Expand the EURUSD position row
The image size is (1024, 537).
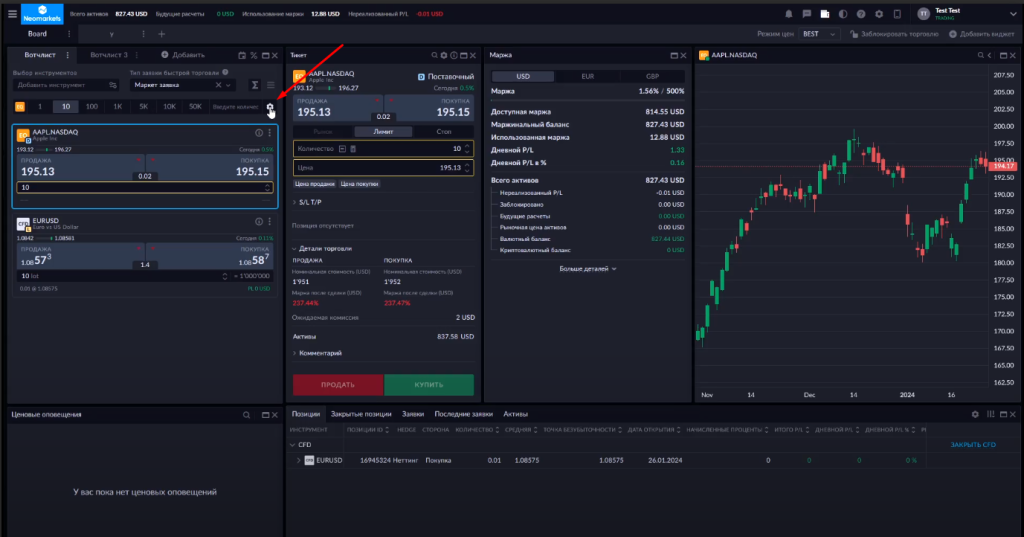[298, 461]
